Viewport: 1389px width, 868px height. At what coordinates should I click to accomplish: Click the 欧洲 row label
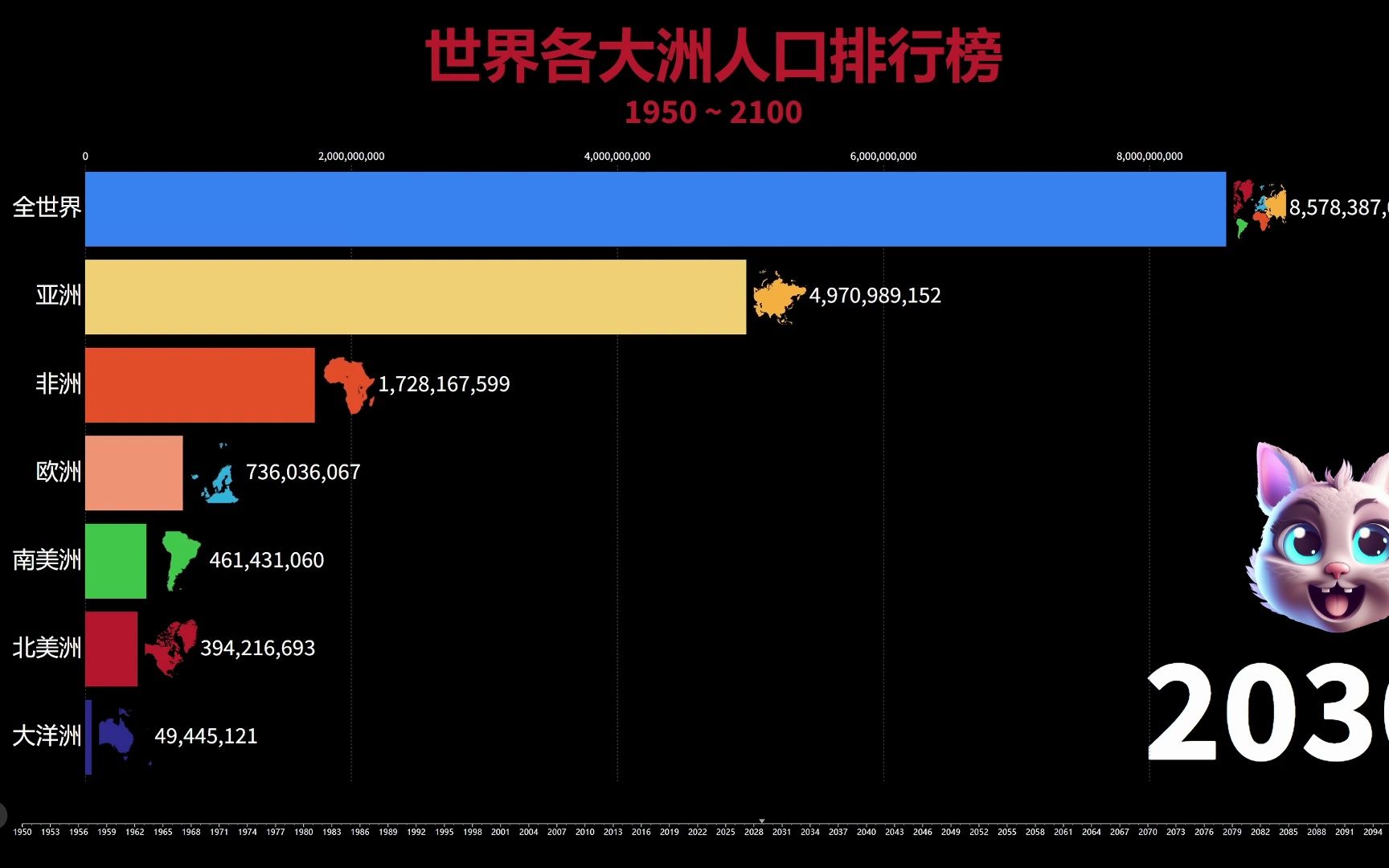click(59, 472)
